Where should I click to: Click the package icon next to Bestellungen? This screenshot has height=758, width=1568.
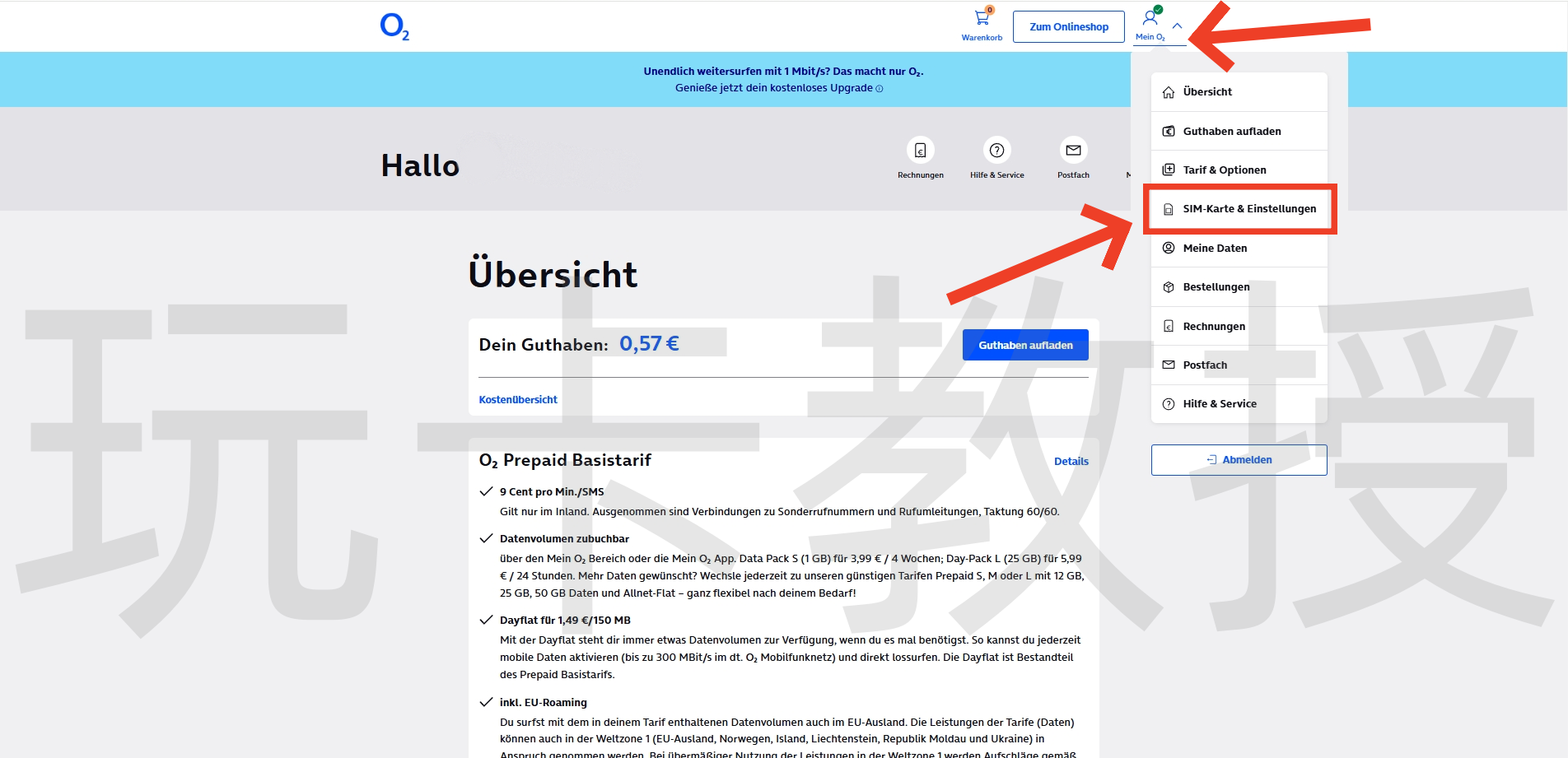click(x=1169, y=287)
